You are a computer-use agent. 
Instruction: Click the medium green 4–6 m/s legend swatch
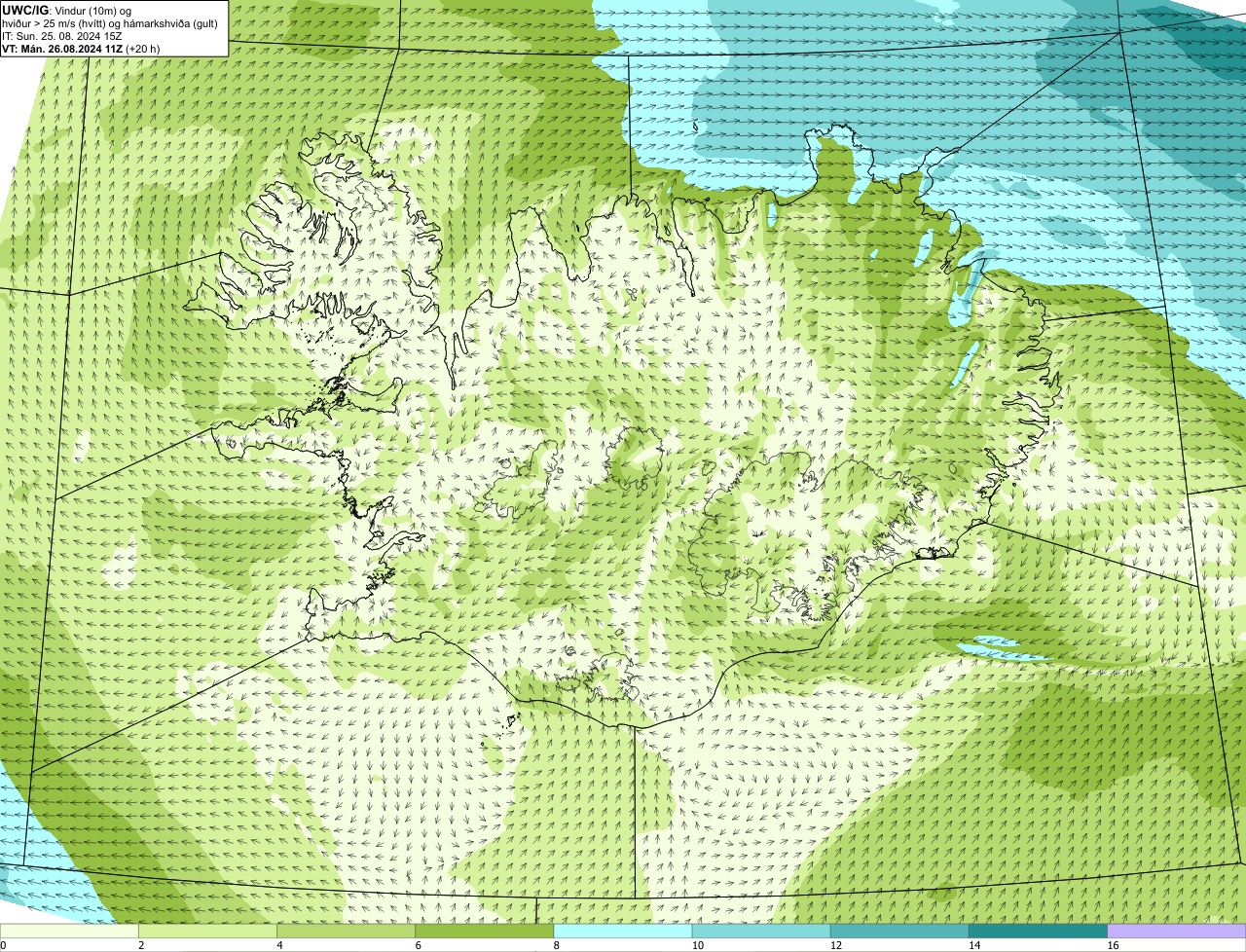[347, 931]
